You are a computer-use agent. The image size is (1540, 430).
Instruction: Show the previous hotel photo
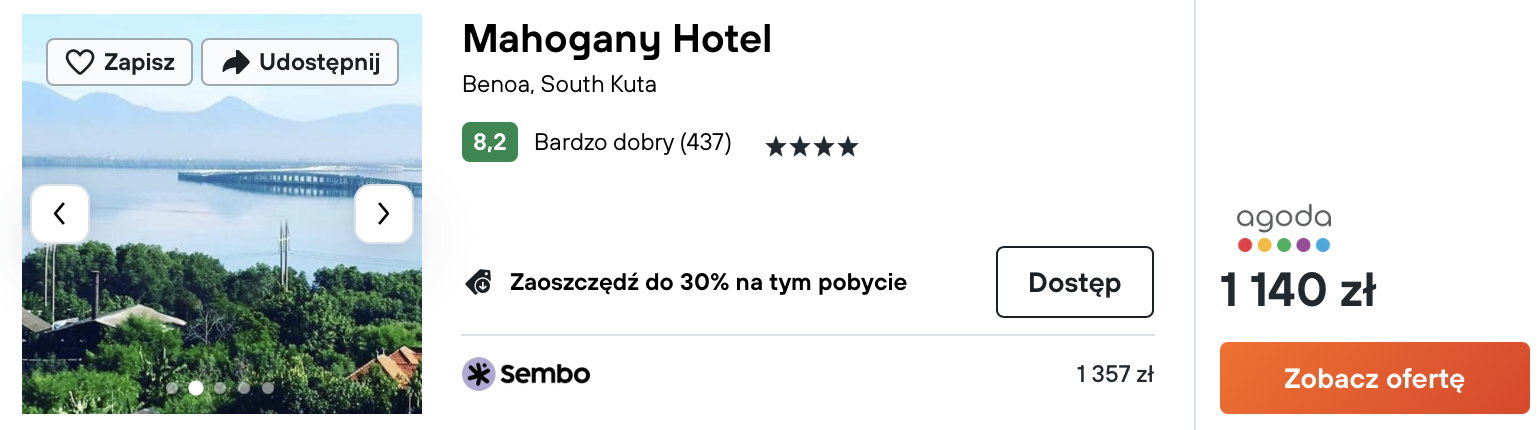pyautogui.click(x=60, y=213)
